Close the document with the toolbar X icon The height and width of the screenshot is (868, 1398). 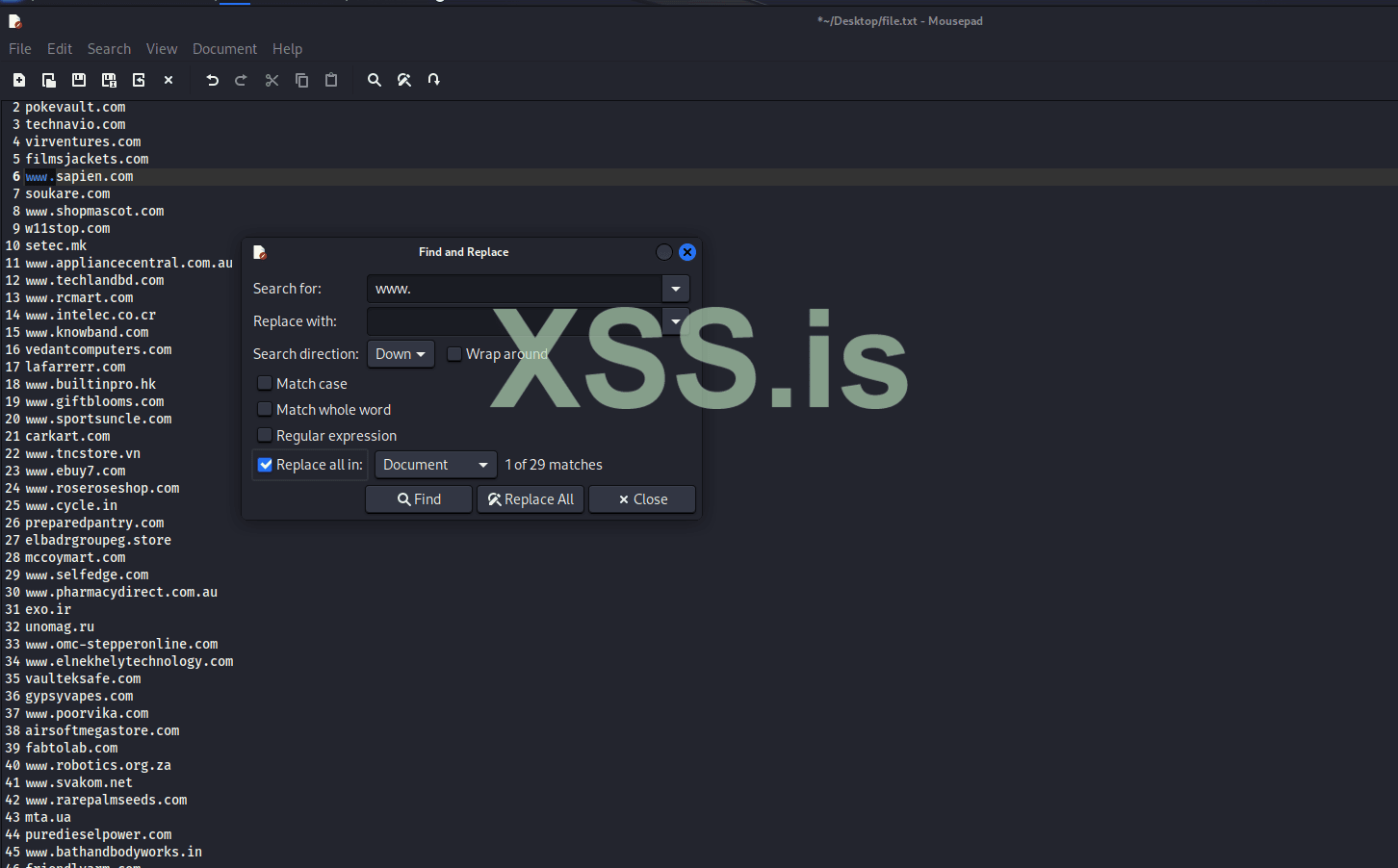pyautogui.click(x=168, y=80)
